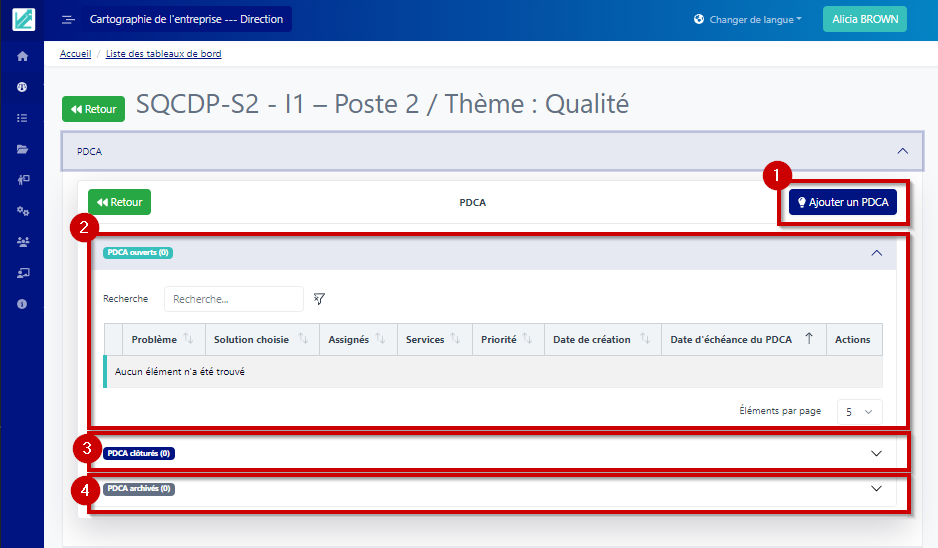Expand the PDCA clôturés section
938x548 pixels.
pos(877,453)
